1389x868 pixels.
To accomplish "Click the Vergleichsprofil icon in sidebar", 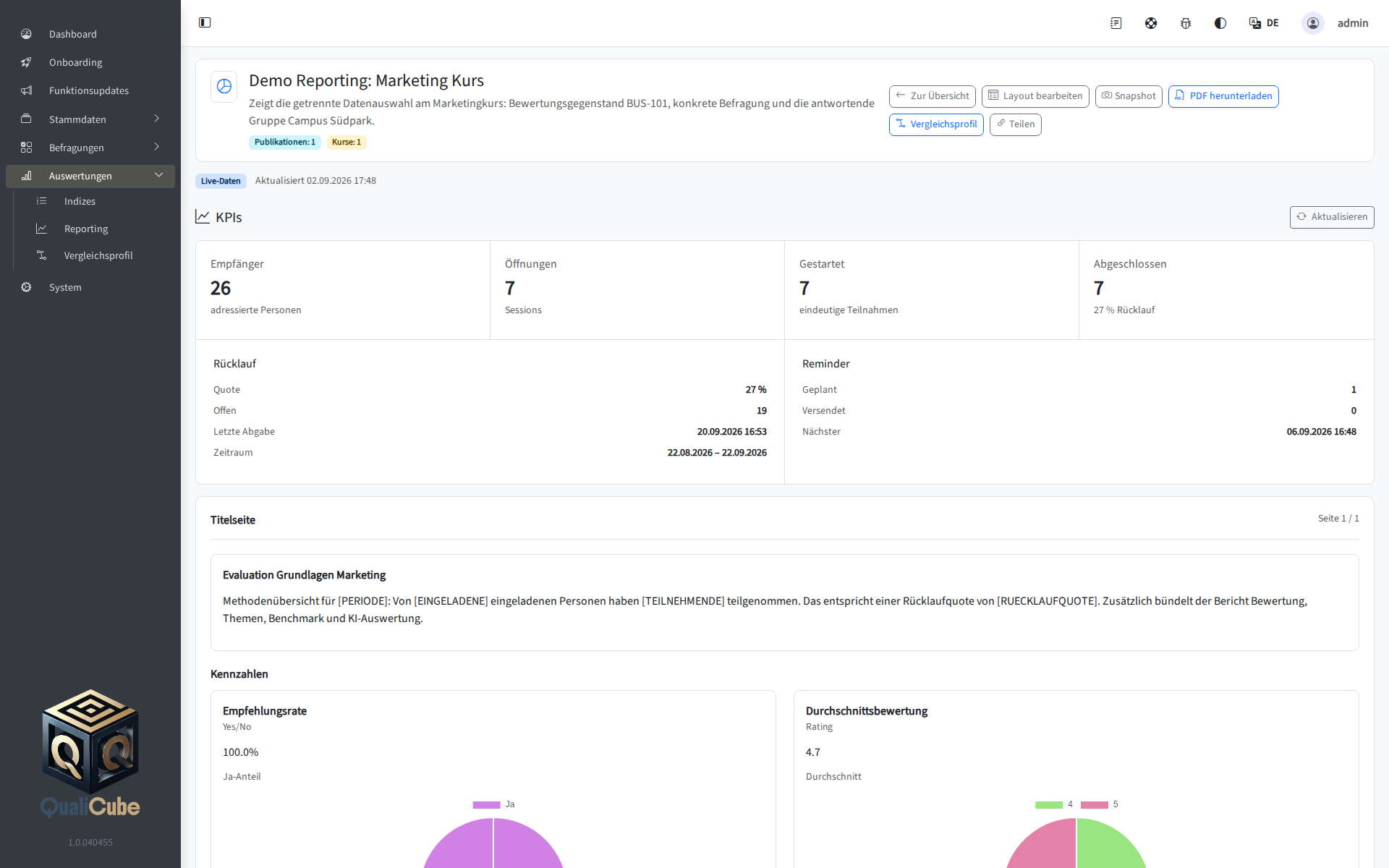I will 41,255.
